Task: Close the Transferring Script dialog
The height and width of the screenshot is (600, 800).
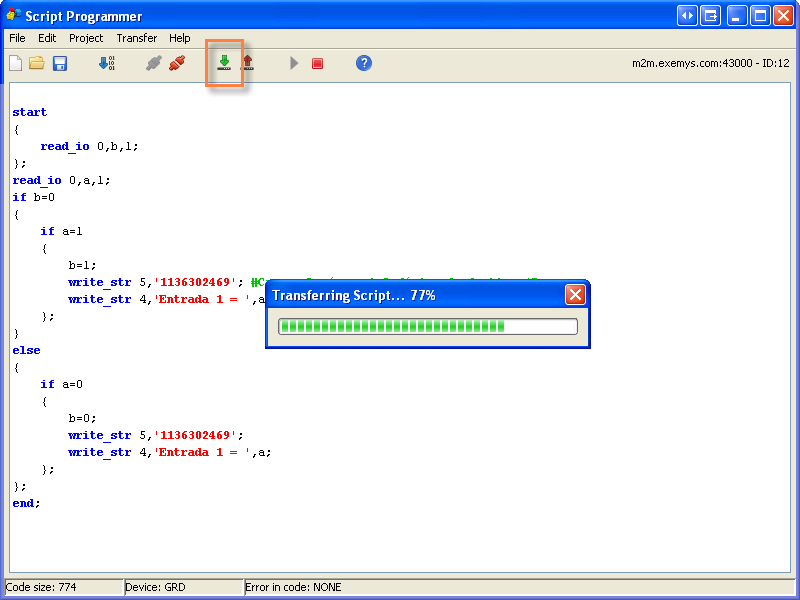Action: coord(575,295)
